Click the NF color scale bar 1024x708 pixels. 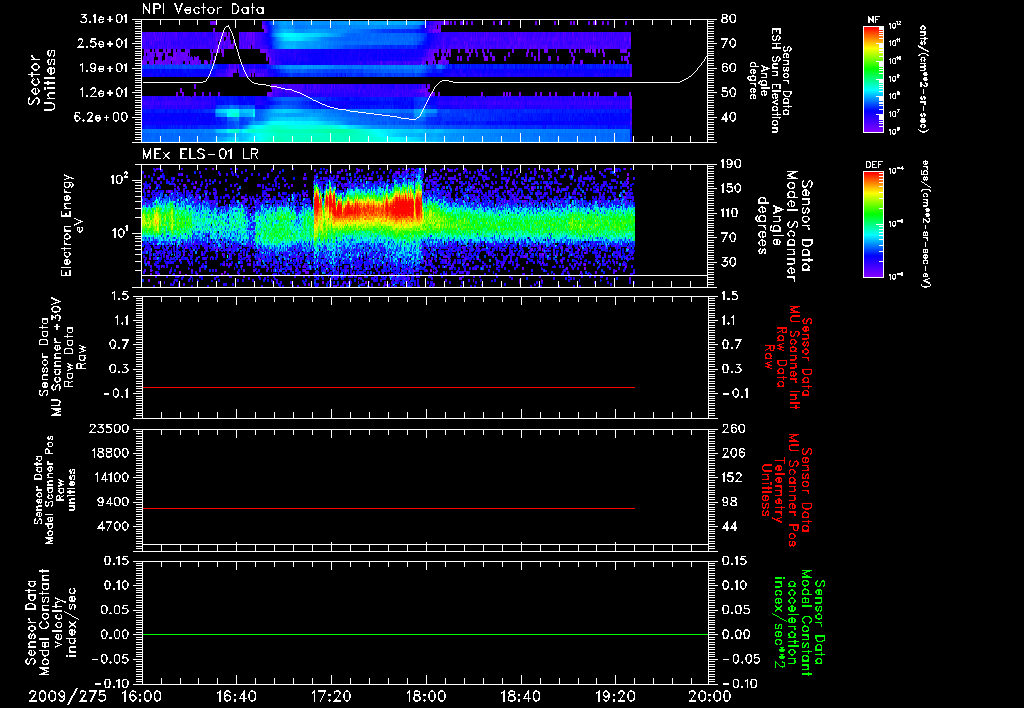(874, 78)
